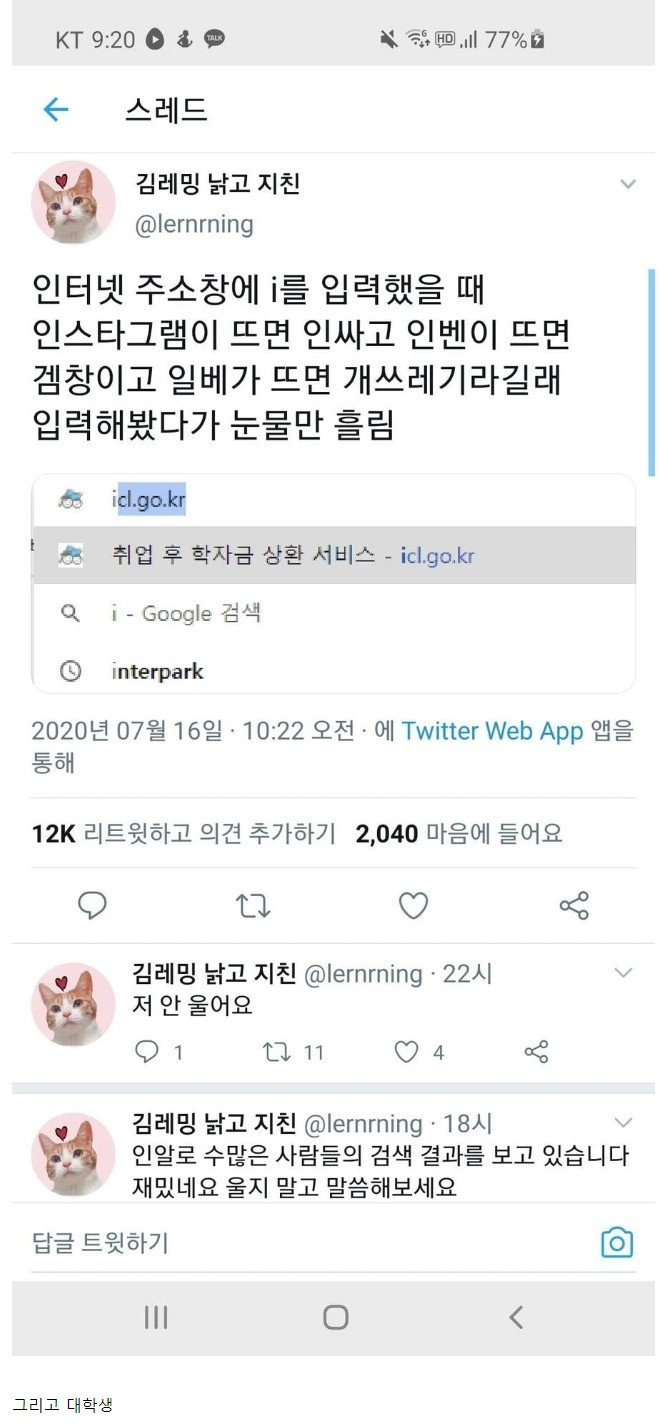This screenshot has height=1428, width=659.
Task: View the 12K retweets list
Action: [x=183, y=833]
